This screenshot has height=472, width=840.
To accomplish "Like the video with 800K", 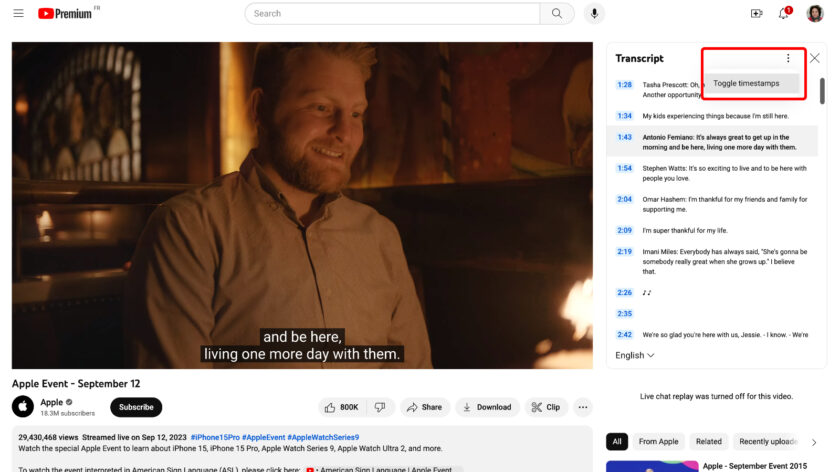I will 341,407.
